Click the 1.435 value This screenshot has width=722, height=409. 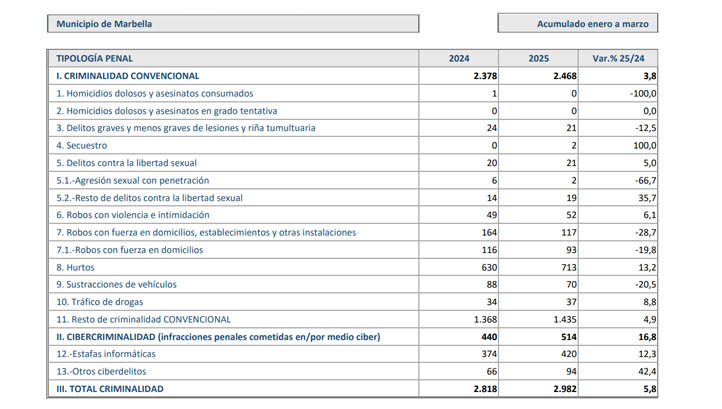click(x=565, y=320)
